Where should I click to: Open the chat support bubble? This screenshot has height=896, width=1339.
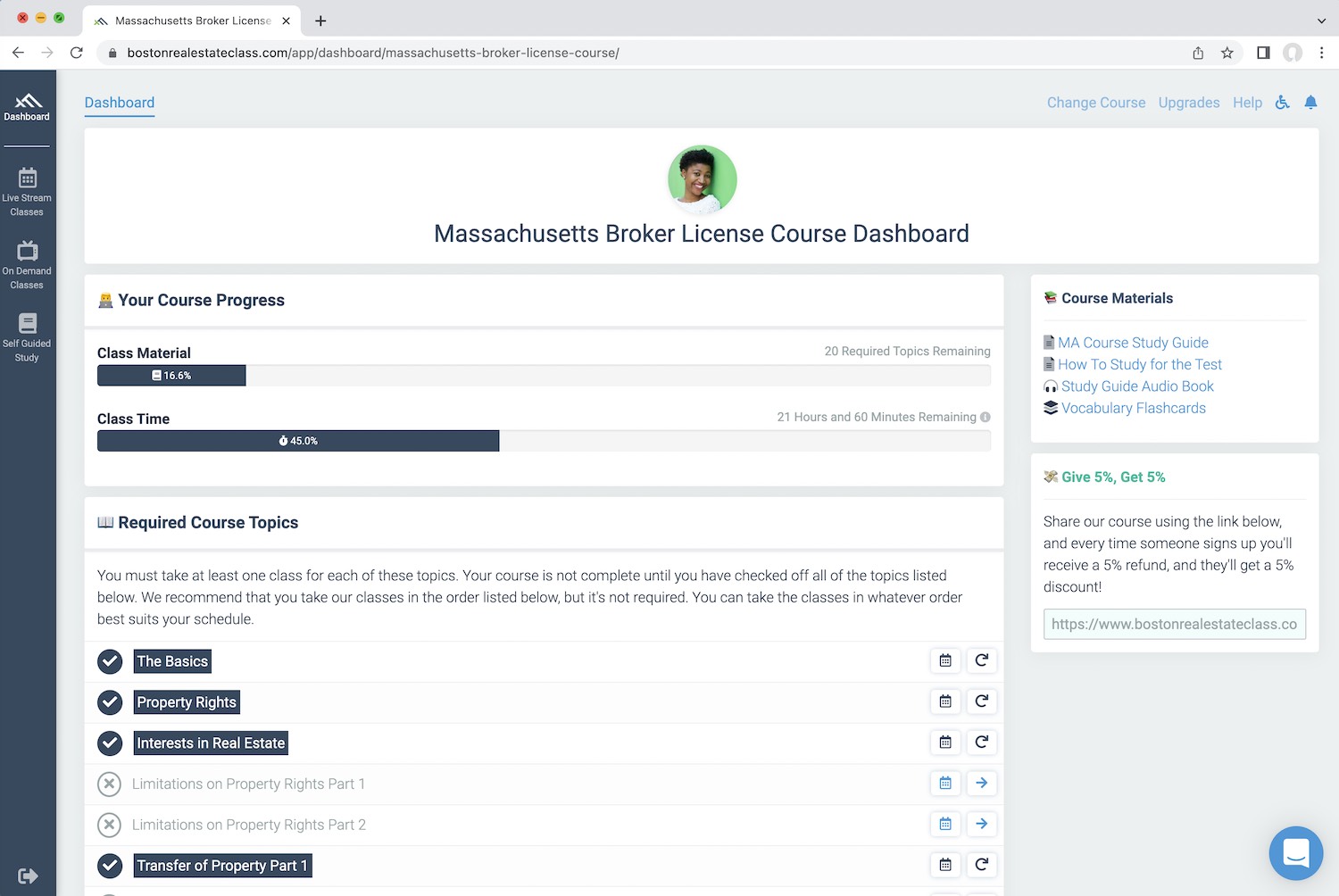(1295, 853)
